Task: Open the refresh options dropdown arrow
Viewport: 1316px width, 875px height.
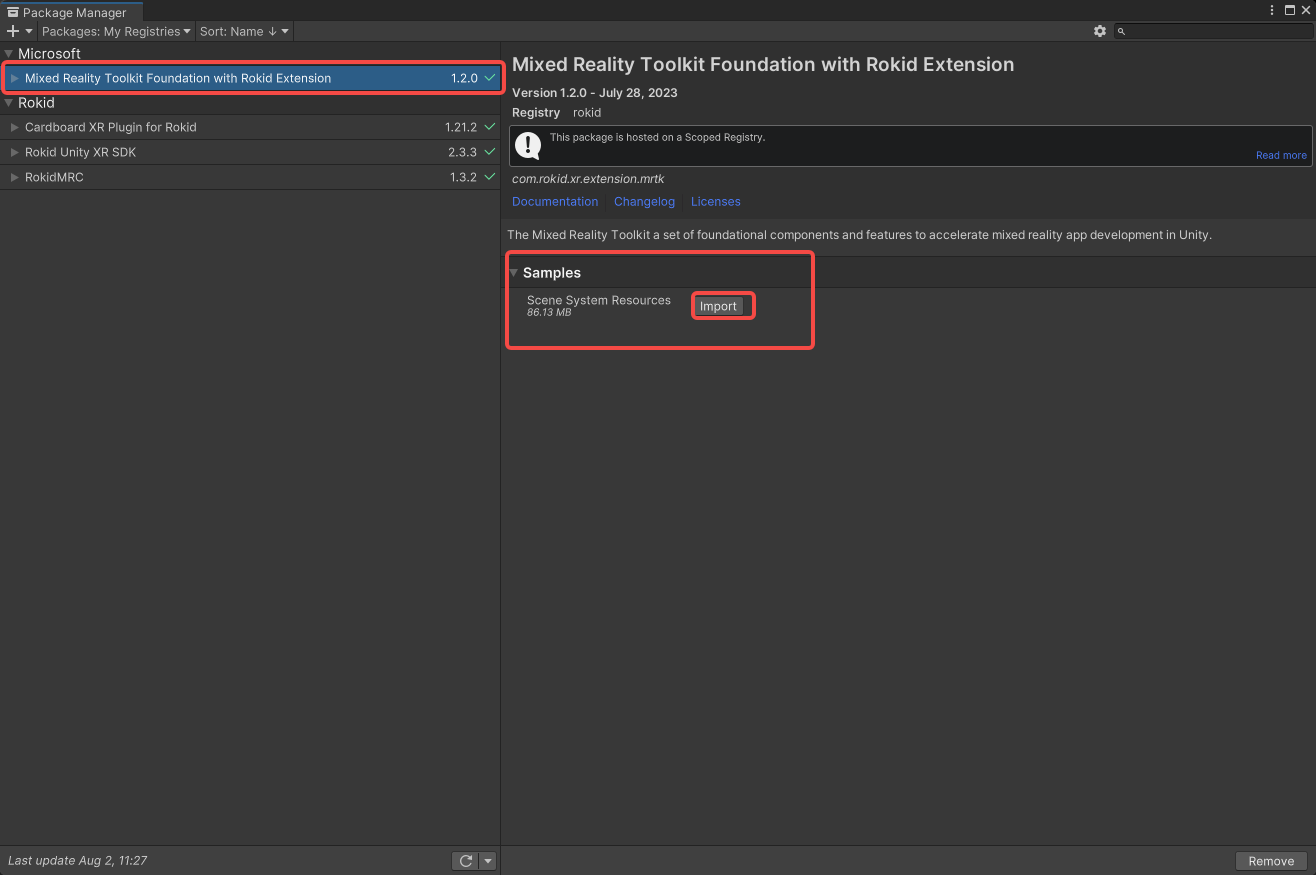Action: pos(488,861)
